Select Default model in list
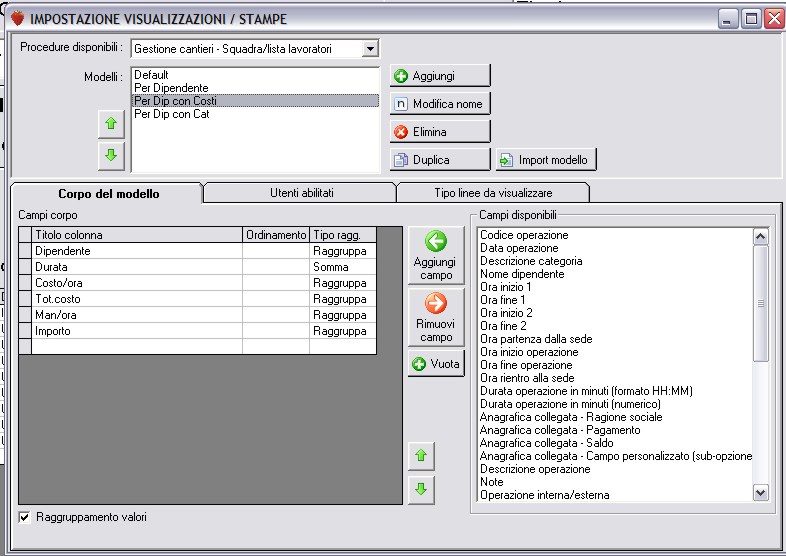This screenshot has height=556, width=786. pos(255,75)
